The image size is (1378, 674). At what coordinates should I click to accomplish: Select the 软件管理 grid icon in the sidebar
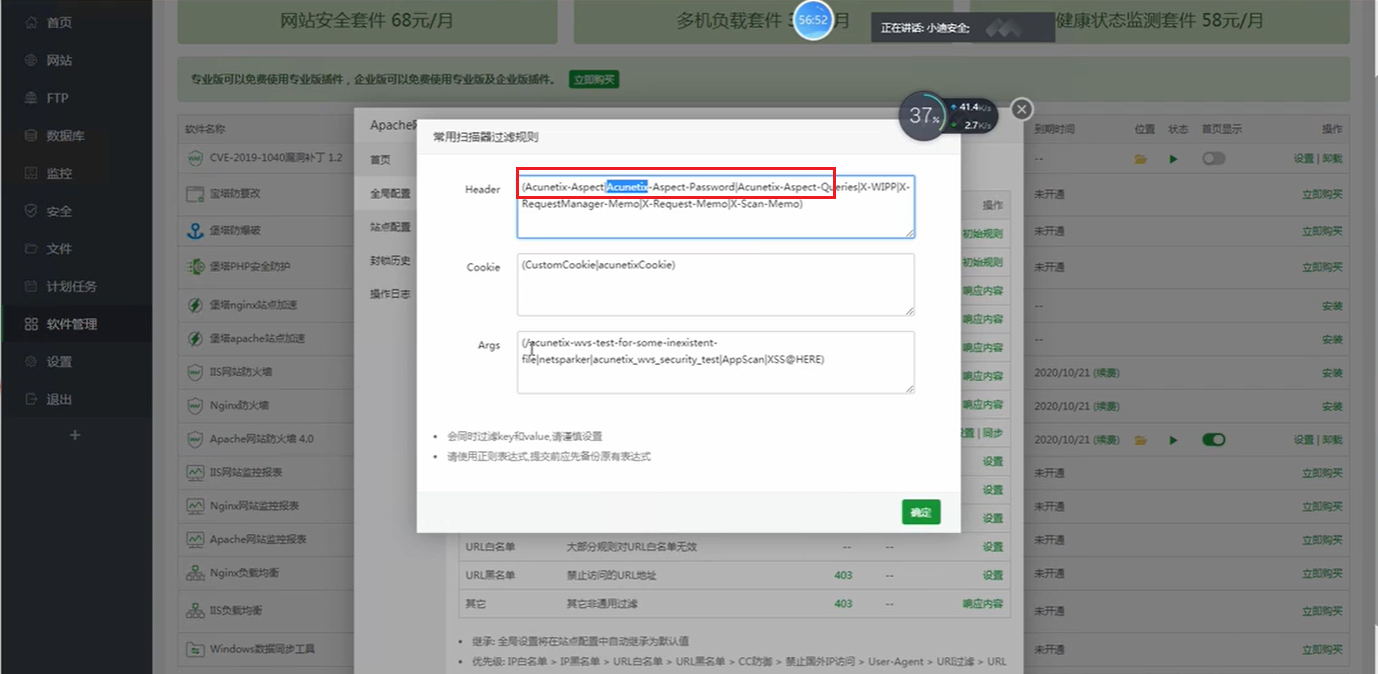(x=31, y=324)
